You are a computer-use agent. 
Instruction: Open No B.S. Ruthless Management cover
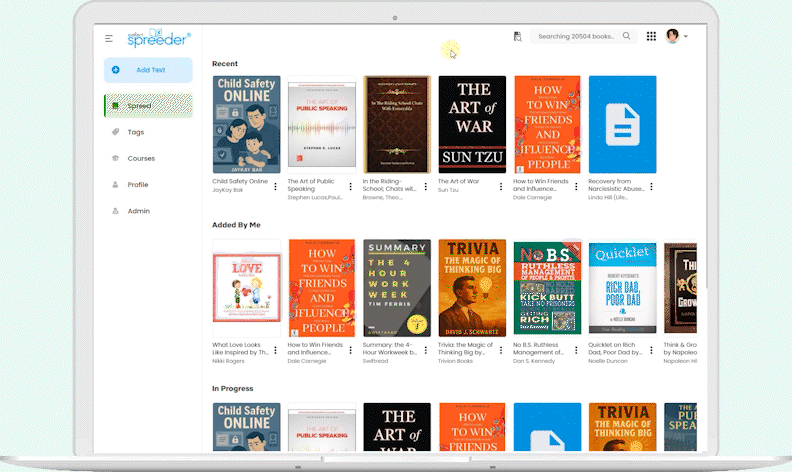tap(548, 288)
